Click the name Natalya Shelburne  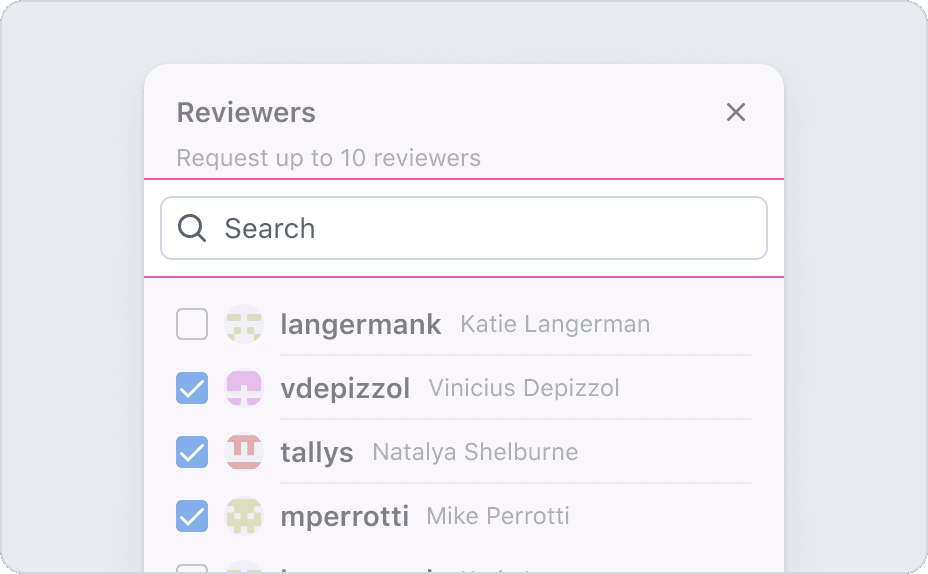[x=475, y=452]
